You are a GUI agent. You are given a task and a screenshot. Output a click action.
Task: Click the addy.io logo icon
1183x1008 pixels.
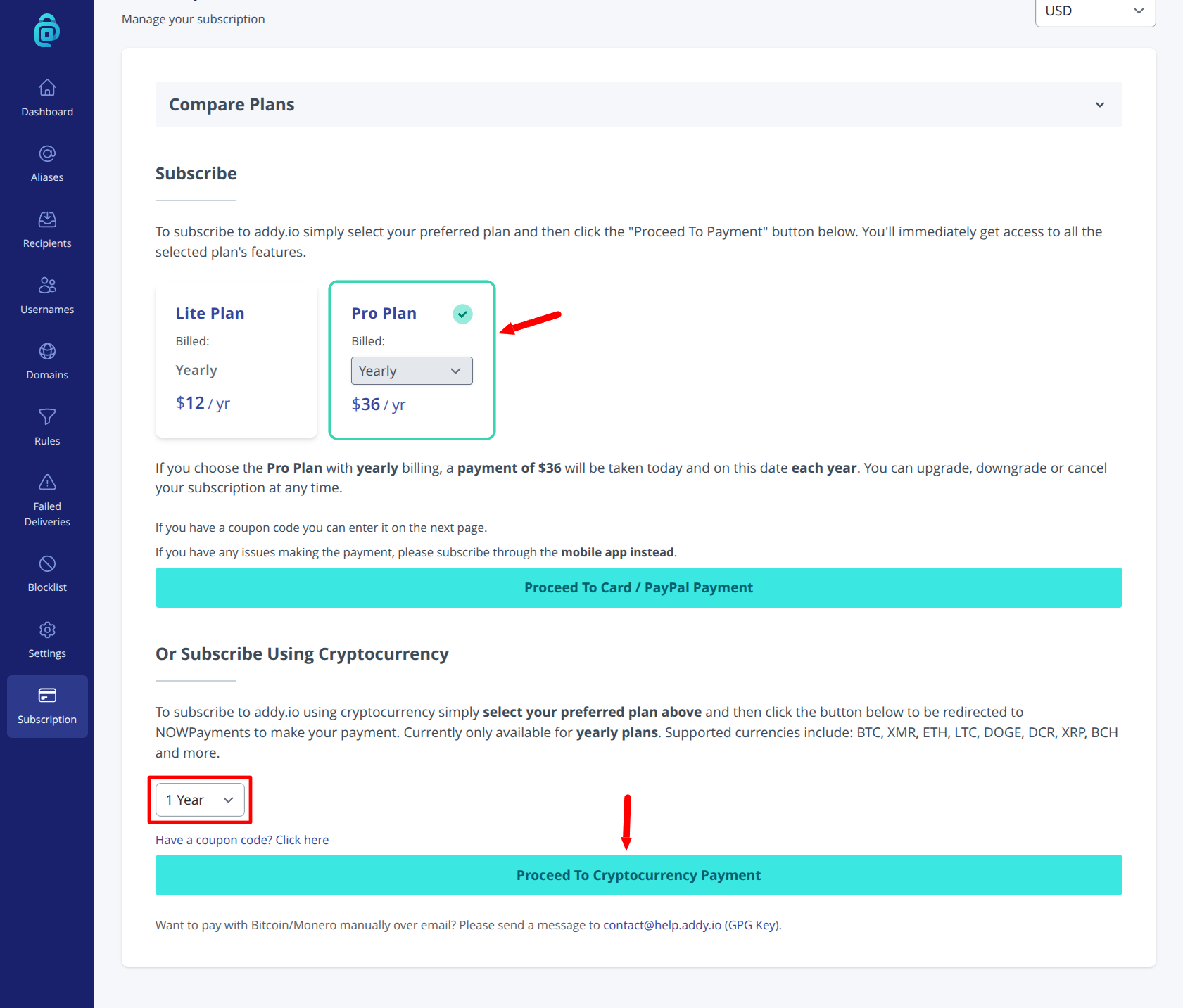47,30
